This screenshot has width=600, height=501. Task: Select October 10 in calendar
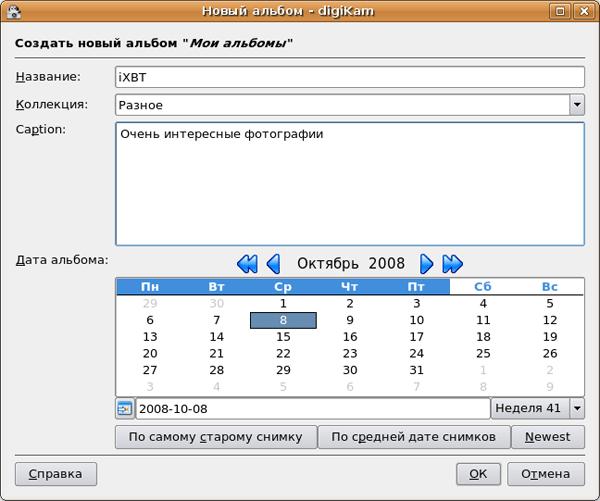[x=416, y=320]
